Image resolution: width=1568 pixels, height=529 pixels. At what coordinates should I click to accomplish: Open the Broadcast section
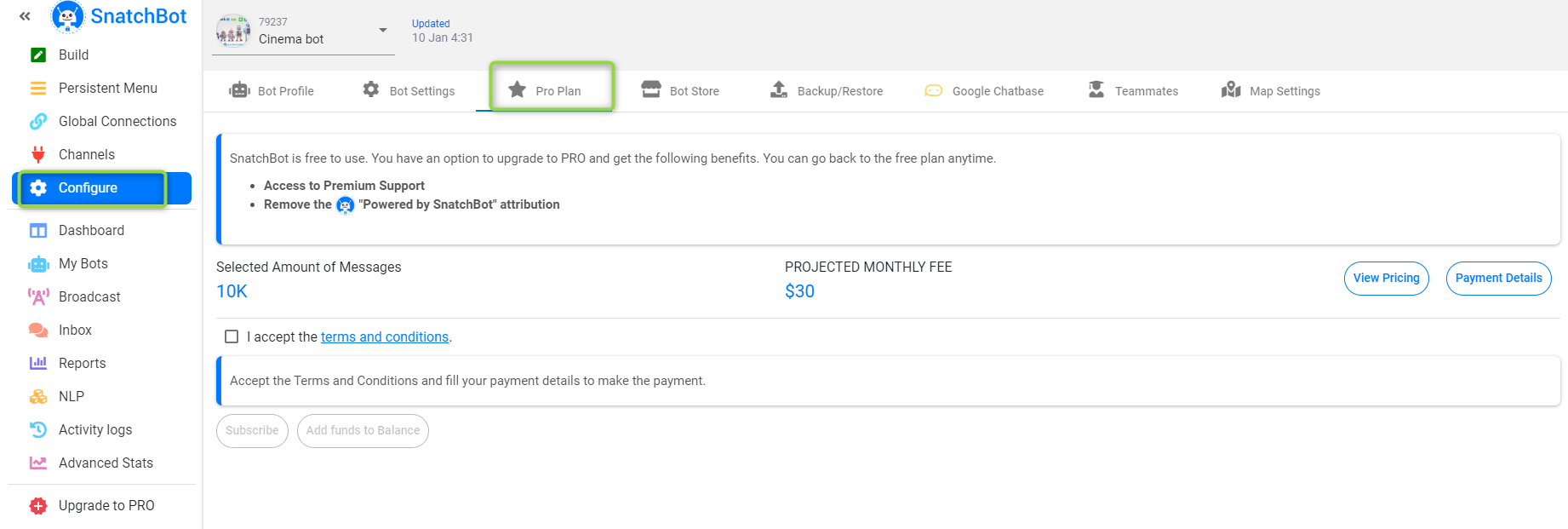(102, 296)
